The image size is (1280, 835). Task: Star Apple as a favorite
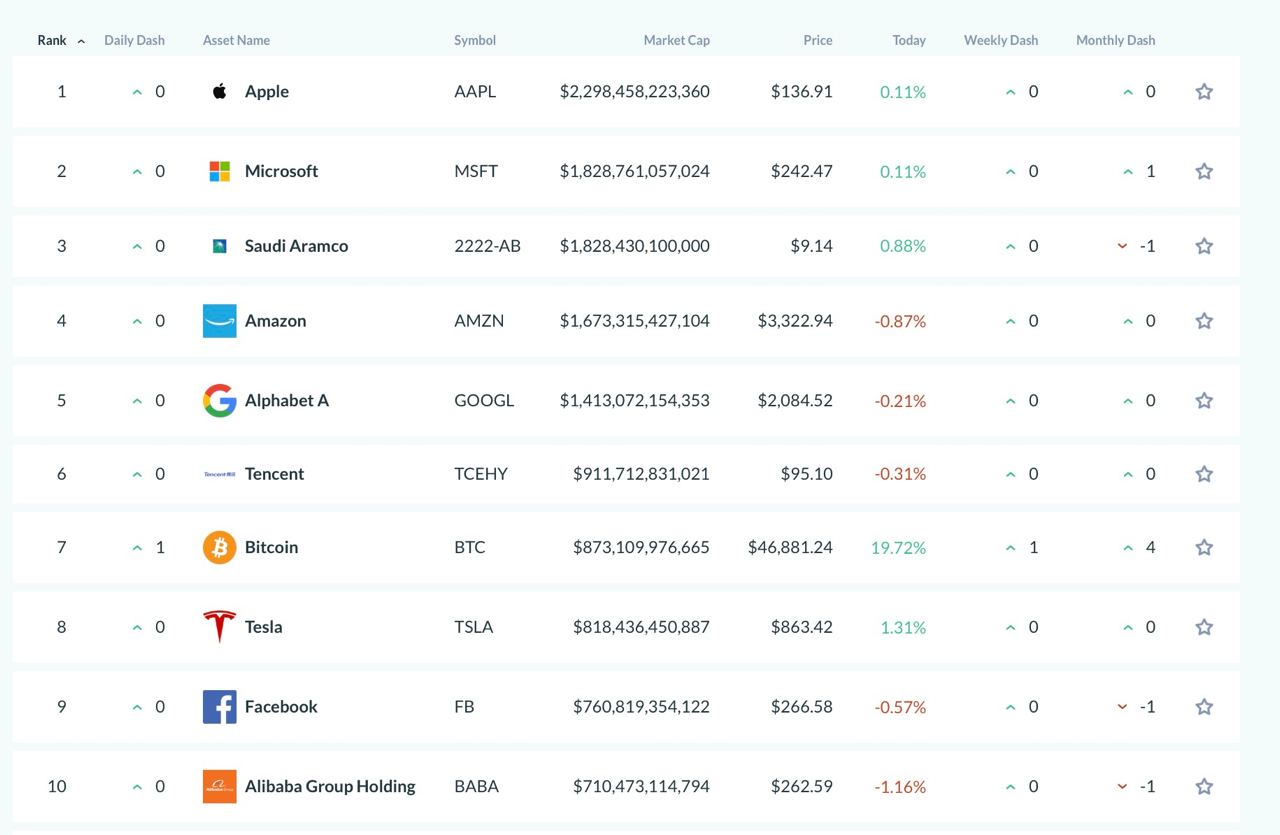pyautogui.click(x=1204, y=91)
